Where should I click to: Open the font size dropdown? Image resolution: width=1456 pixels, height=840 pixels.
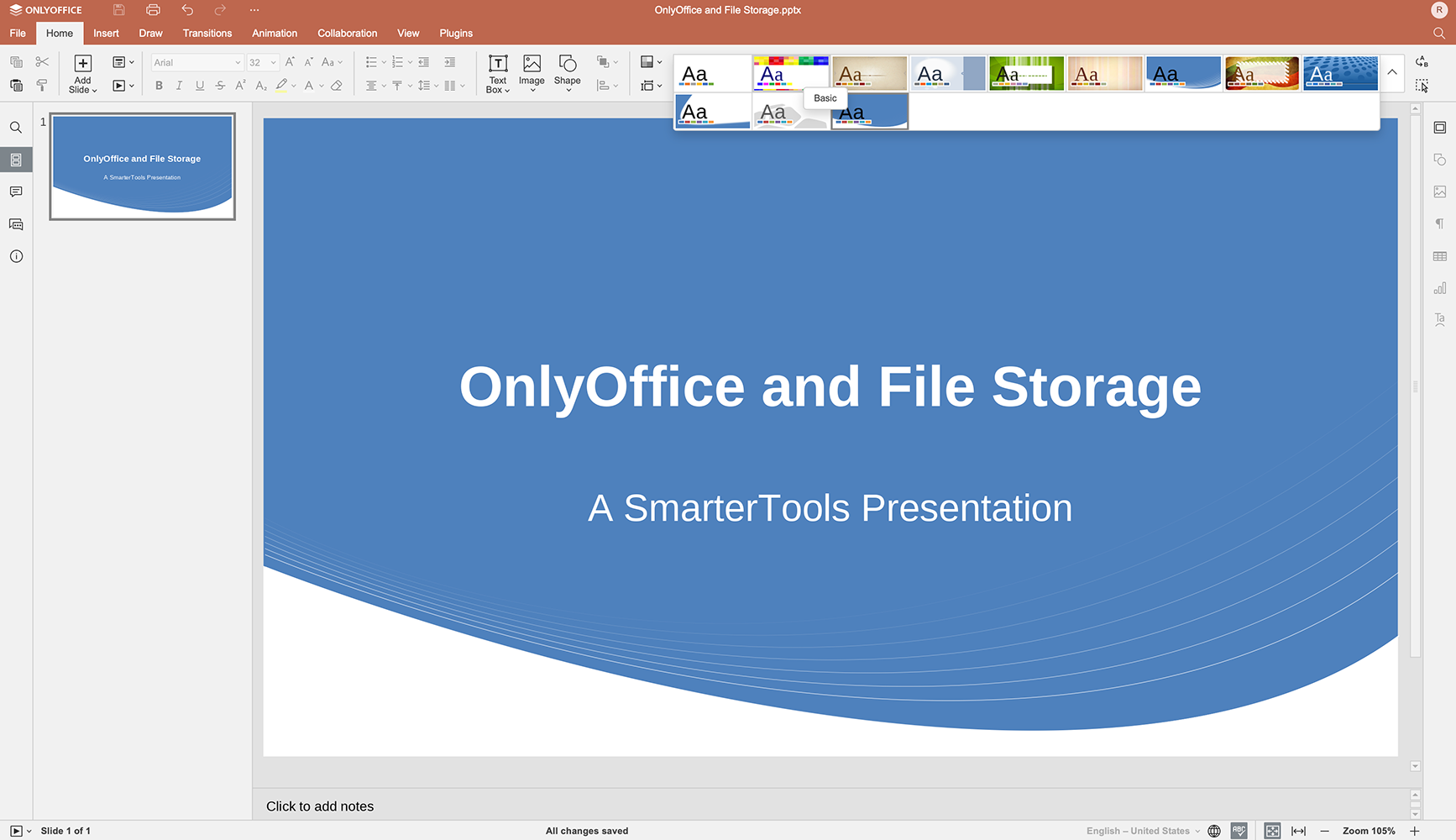tap(273, 63)
